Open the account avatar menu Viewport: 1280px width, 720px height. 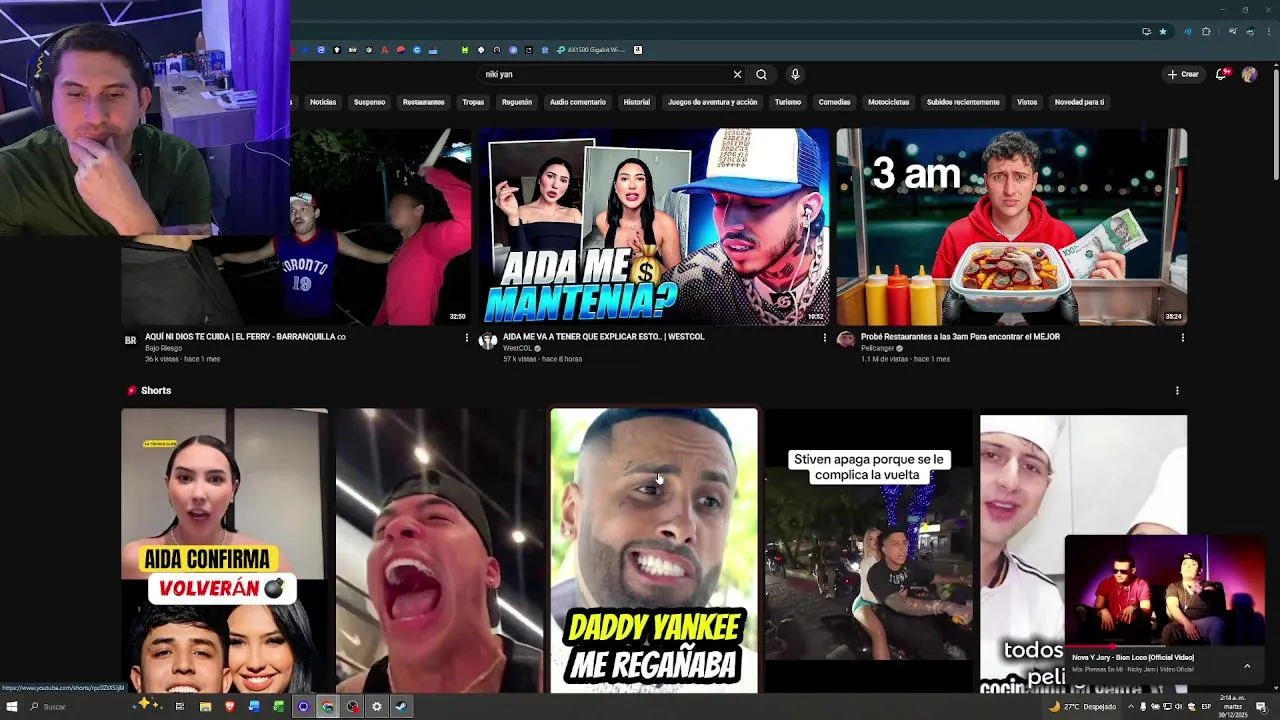pyautogui.click(x=1249, y=74)
